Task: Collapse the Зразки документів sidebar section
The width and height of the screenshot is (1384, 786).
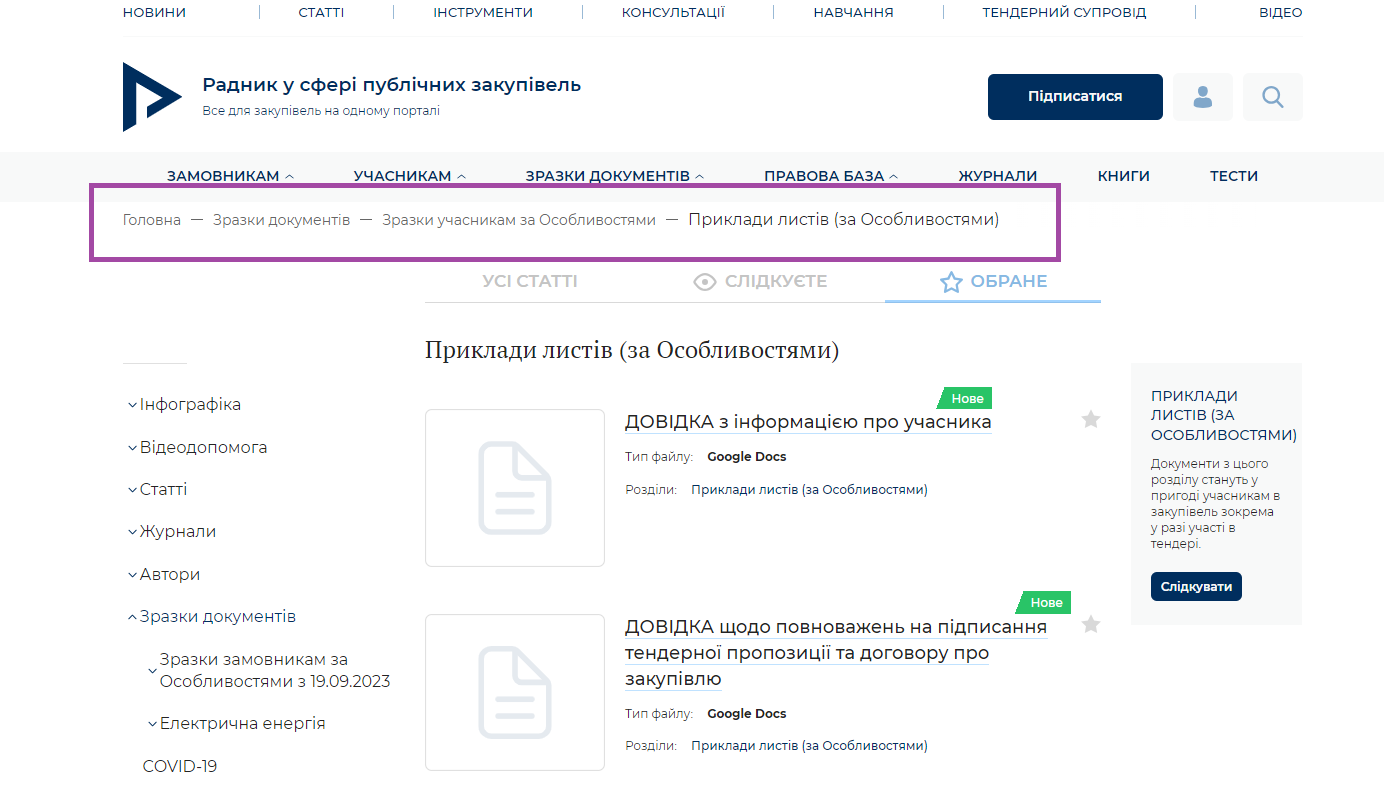Action: pos(217,617)
